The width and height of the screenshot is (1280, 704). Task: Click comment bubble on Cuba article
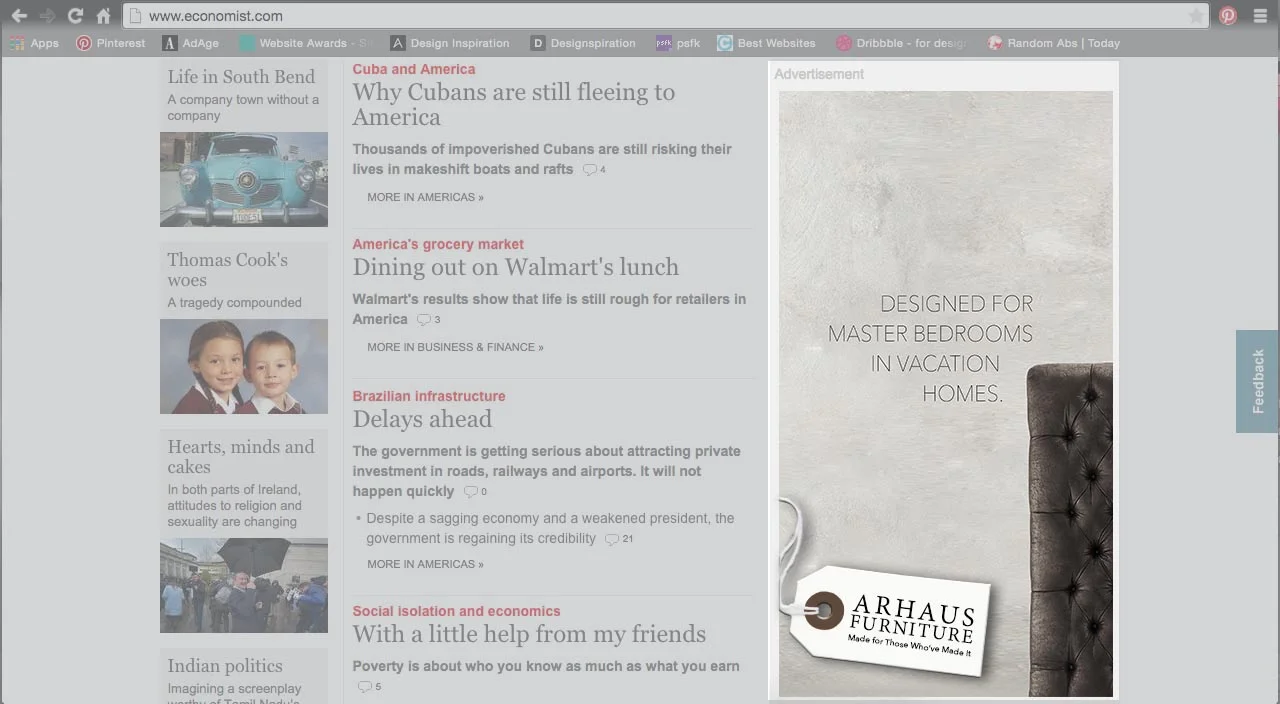[x=590, y=170]
